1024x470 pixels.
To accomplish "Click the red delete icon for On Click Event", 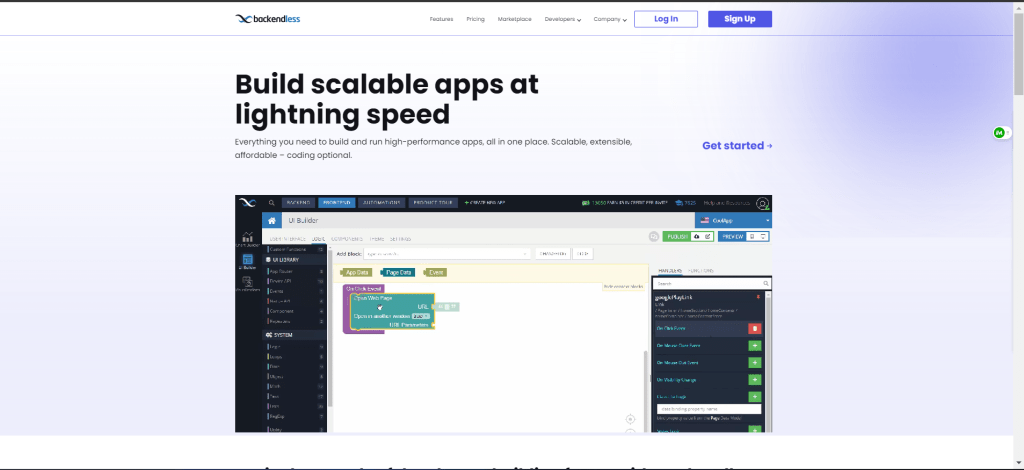I will pyautogui.click(x=754, y=328).
